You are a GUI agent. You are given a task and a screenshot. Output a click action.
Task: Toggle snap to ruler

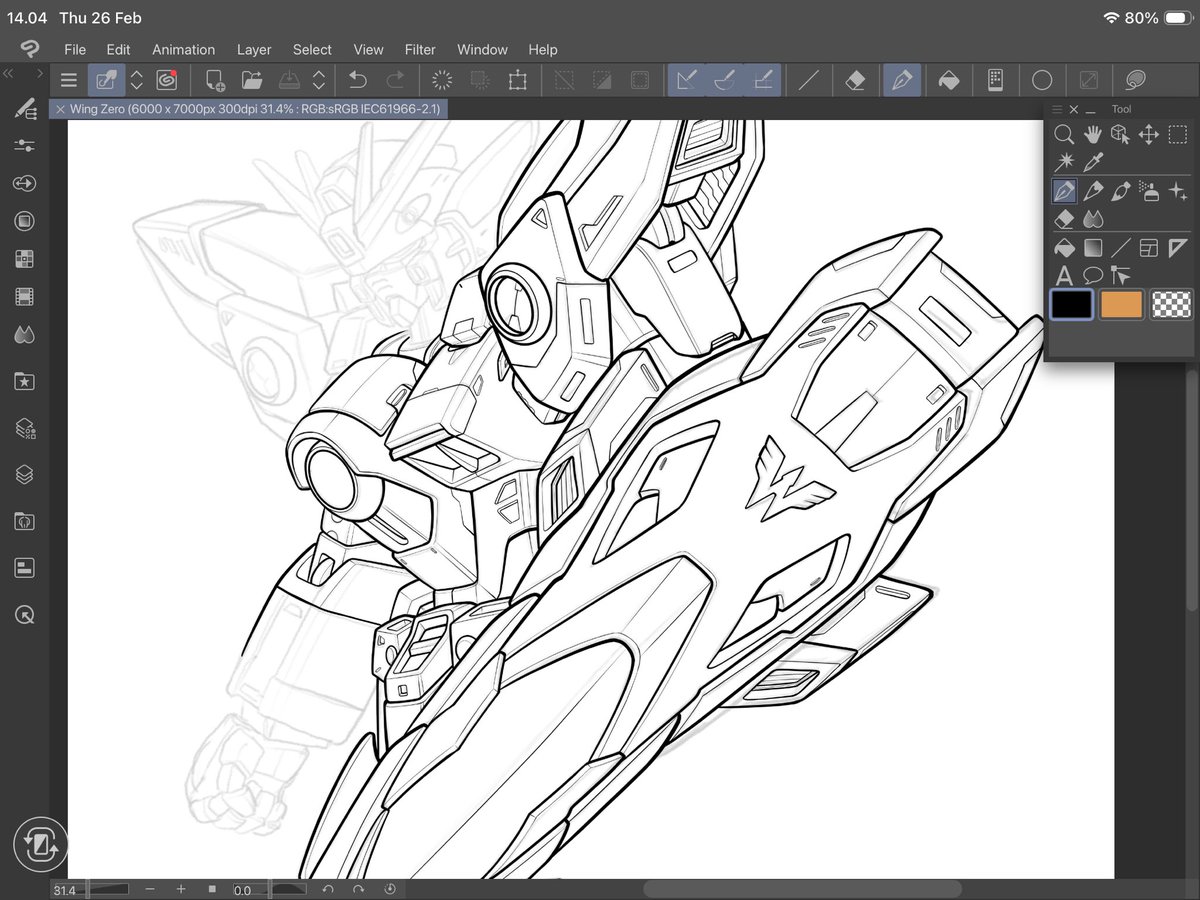pyautogui.click(x=686, y=80)
